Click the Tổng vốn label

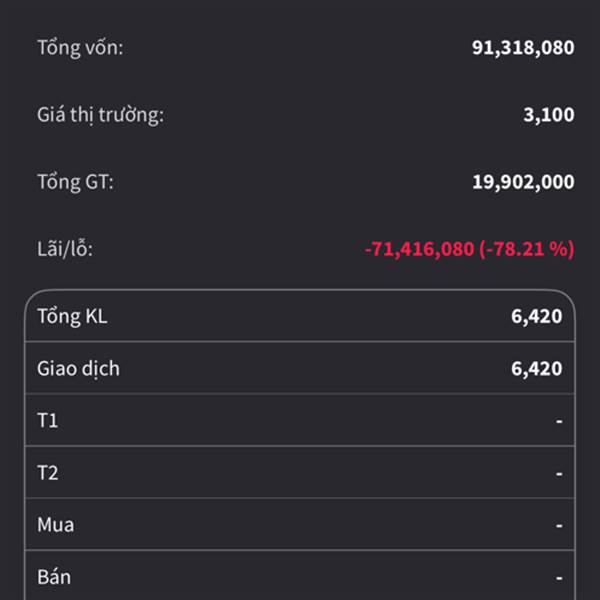coord(80,47)
